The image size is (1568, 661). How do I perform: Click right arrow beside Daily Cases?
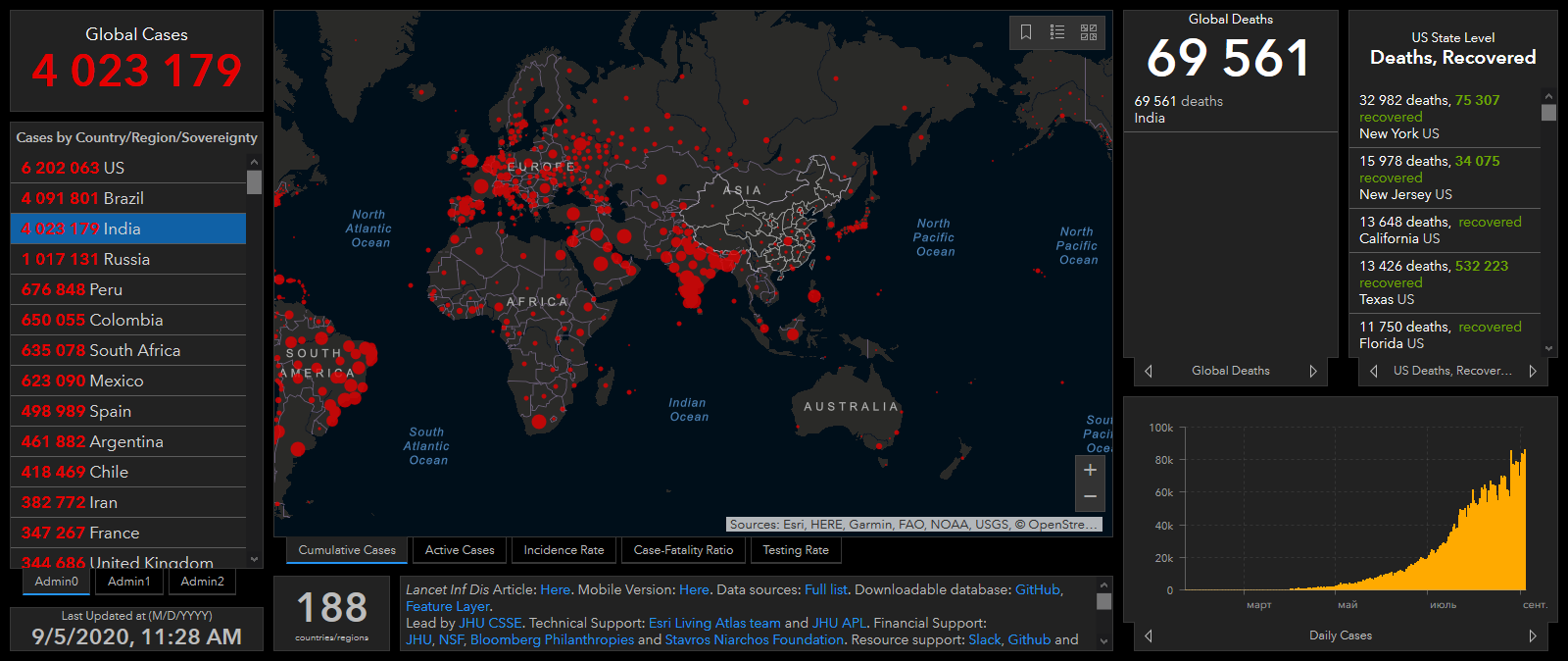click(x=1533, y=636)
